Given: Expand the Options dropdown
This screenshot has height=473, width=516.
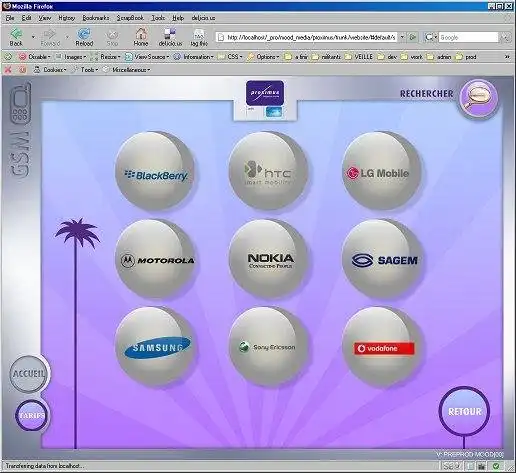Looking at the screenshot, I should coord(263,57).
